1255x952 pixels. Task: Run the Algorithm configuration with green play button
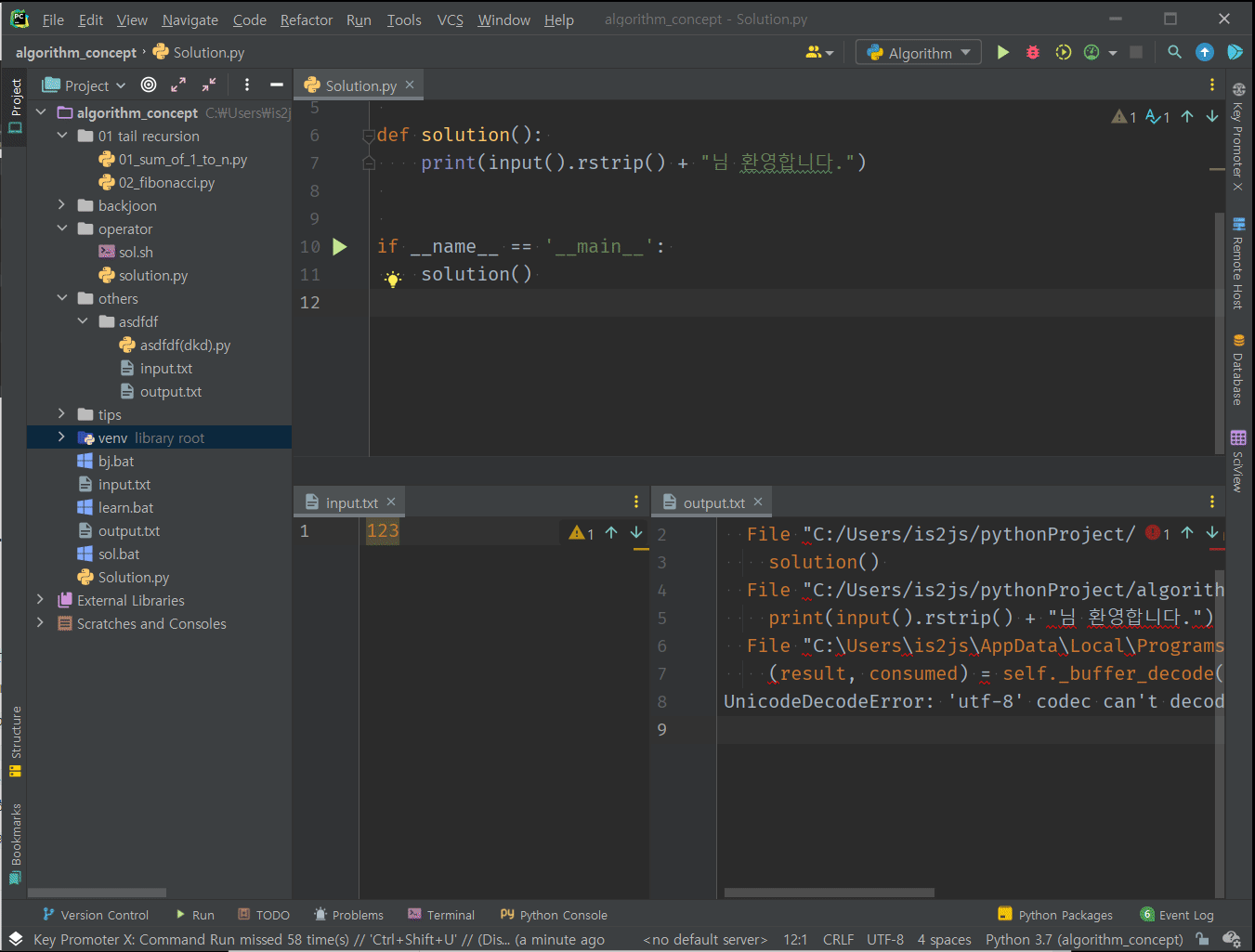point(1003,53)
